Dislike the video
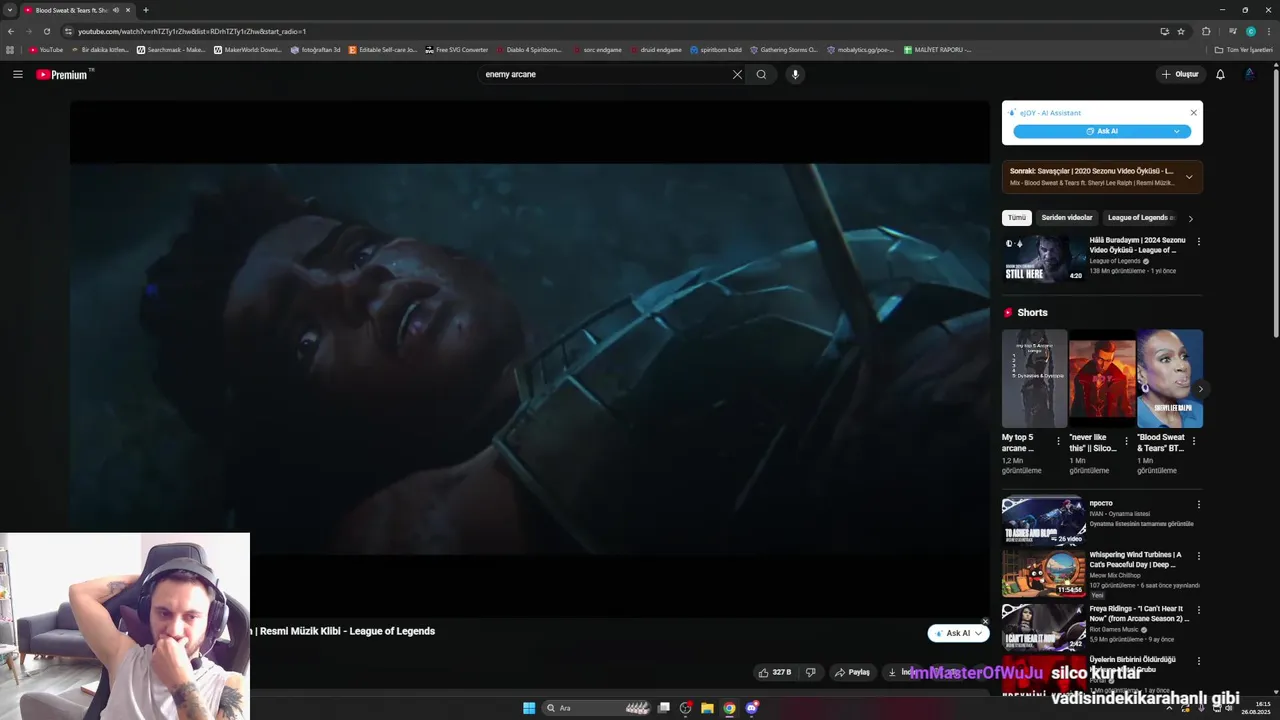Viewport: 1280px width, 720px height. (811, 672)
